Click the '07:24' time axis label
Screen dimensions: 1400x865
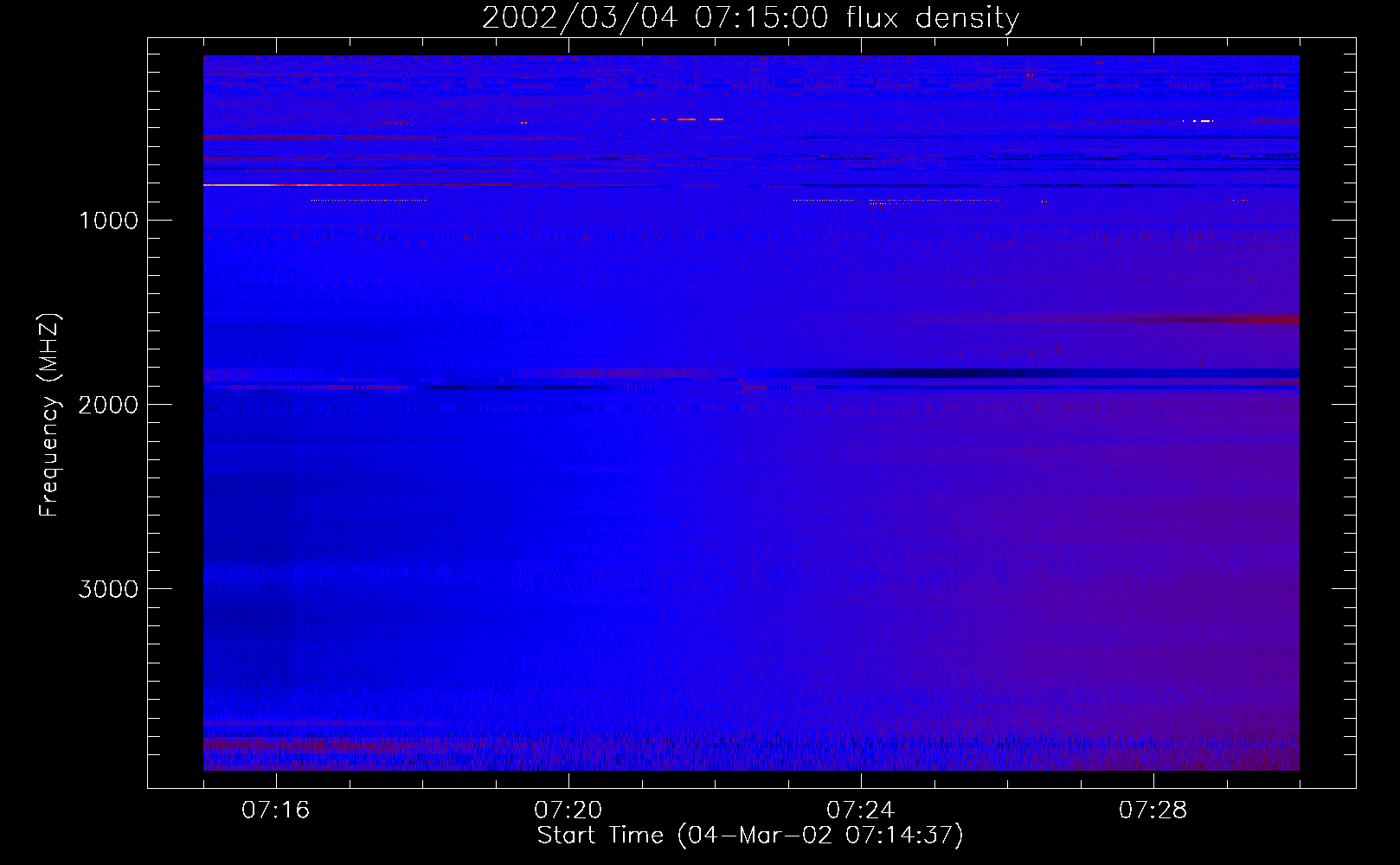(x=860, y=811)
